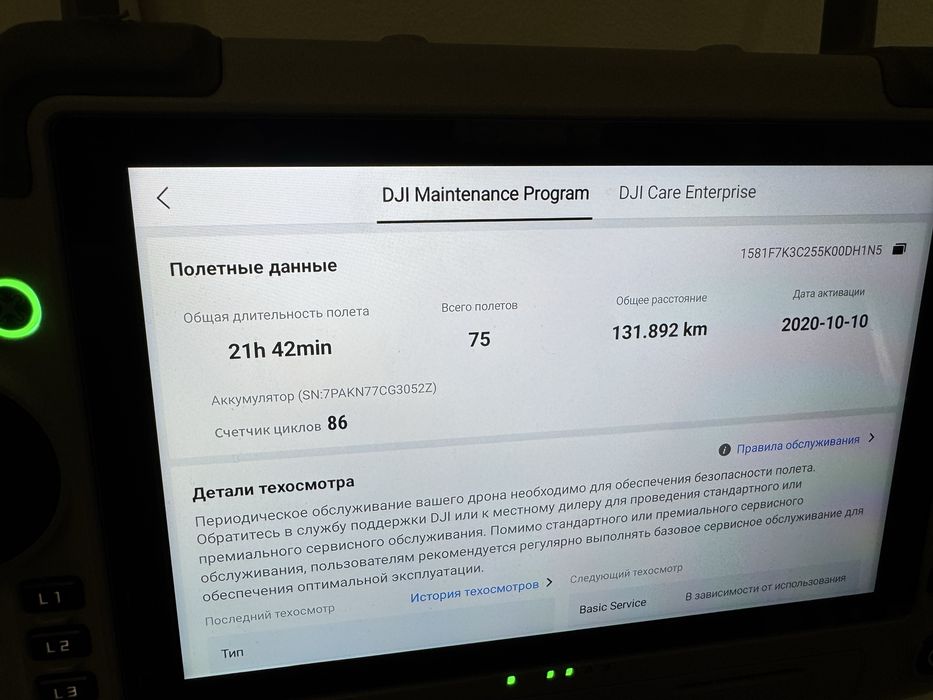Switch to the DJI Maintenance Program tab
This screenshot has width=933, height=700.
click(485, 194)
